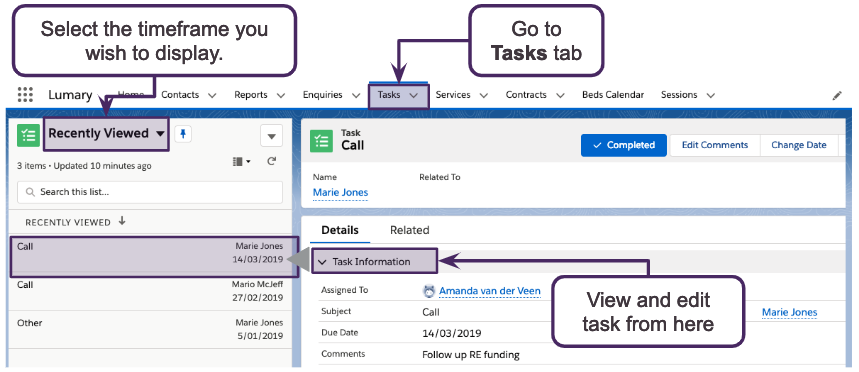Click the avatar icon next to Amanda van der Veen
Image resolution: width=859 pixels, height=372 pixels.
pyautogui.click(x=430, y=291)
